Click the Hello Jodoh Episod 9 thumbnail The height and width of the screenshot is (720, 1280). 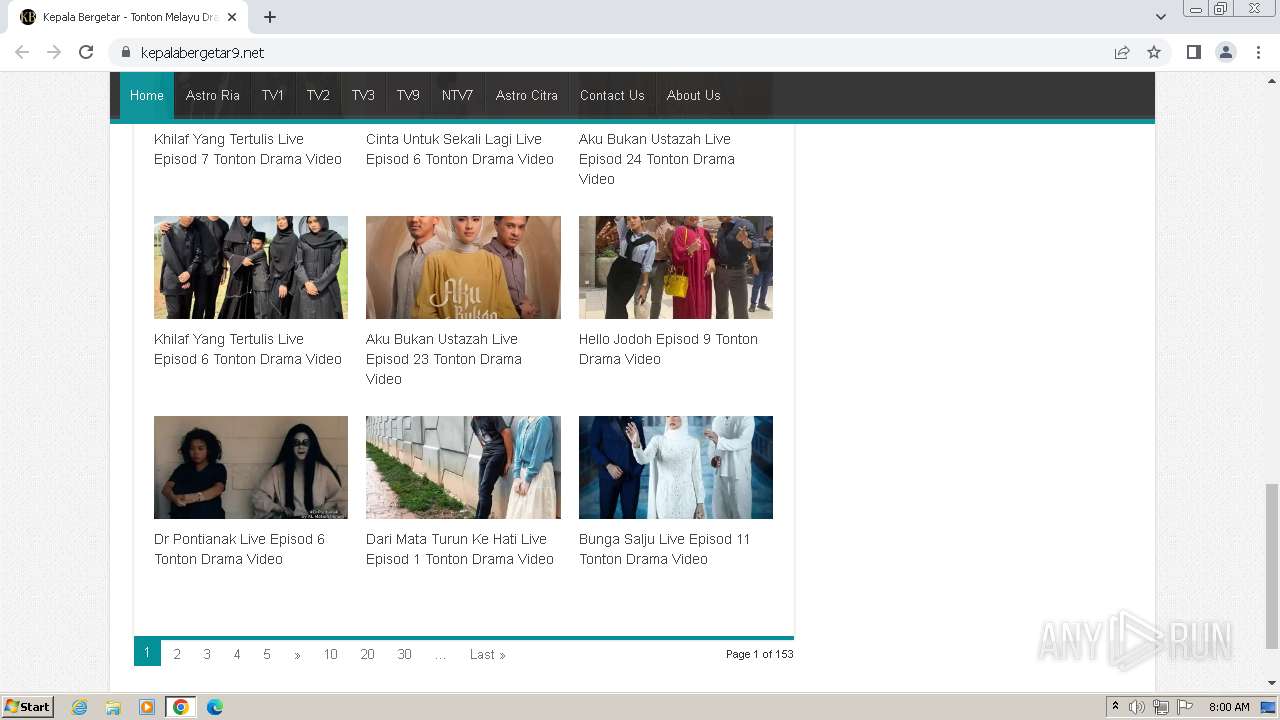tap(676, 267)
